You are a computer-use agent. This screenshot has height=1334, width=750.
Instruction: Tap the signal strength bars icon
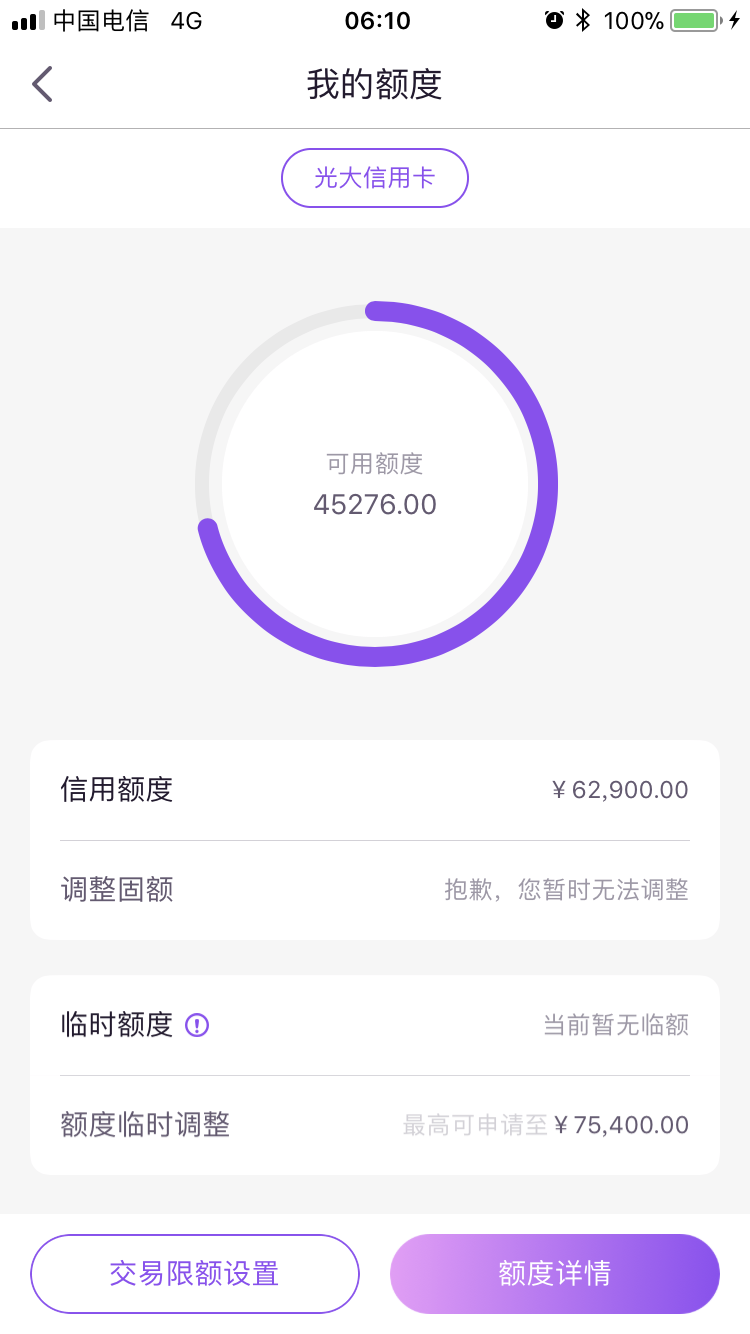(28, 21)
